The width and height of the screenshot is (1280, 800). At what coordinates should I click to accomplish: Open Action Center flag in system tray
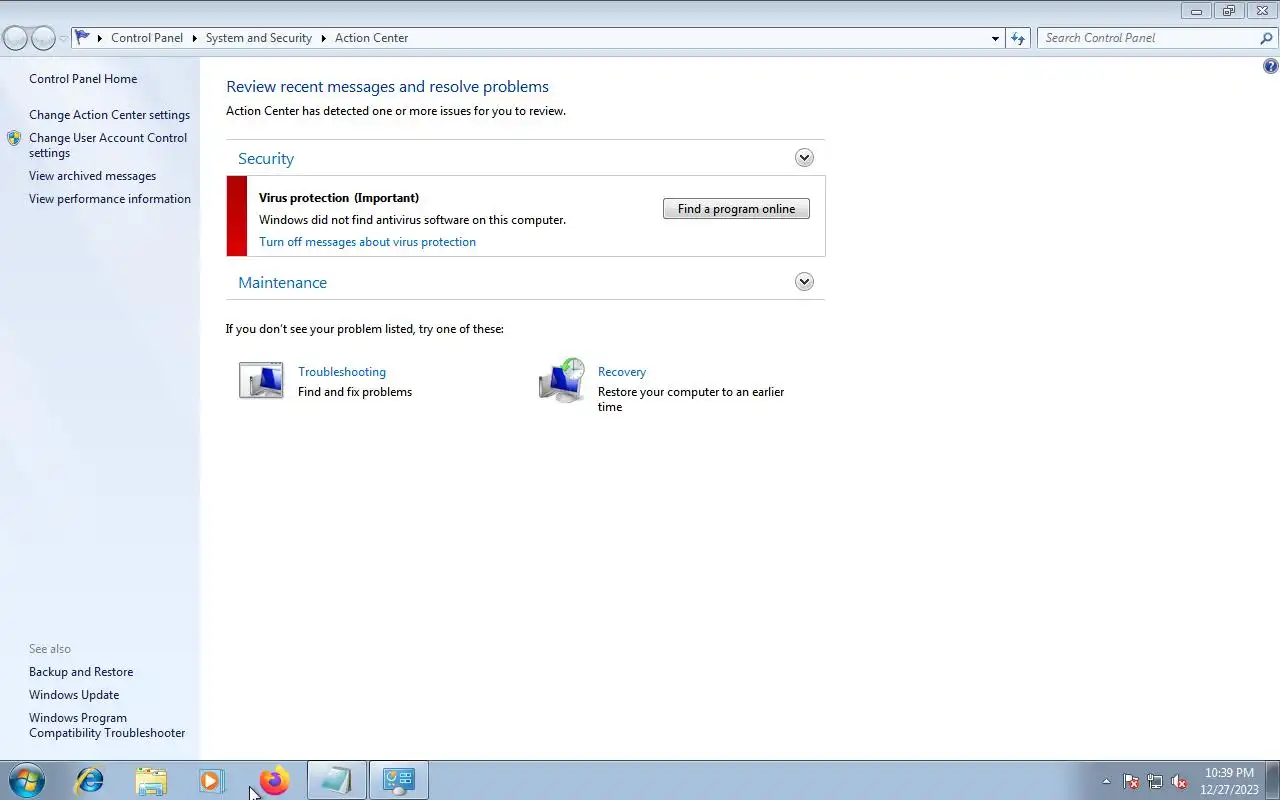pyautogui.click(x=1131, y=781)
